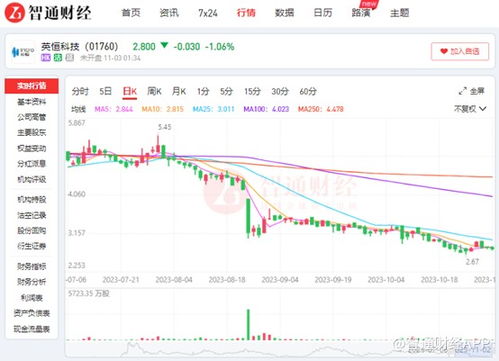Screen dimensions: 499x361
Task: Select the 分时 intraday chart tab
Action: click(x=80, y=91)
